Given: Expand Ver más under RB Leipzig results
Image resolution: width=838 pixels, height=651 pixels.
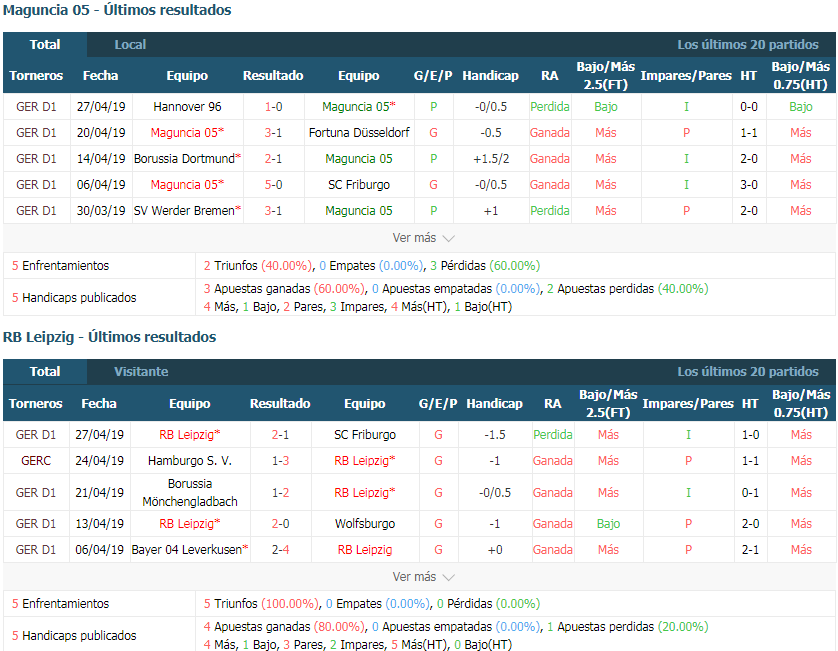Looking at the screenshot, I should (423, 577).
